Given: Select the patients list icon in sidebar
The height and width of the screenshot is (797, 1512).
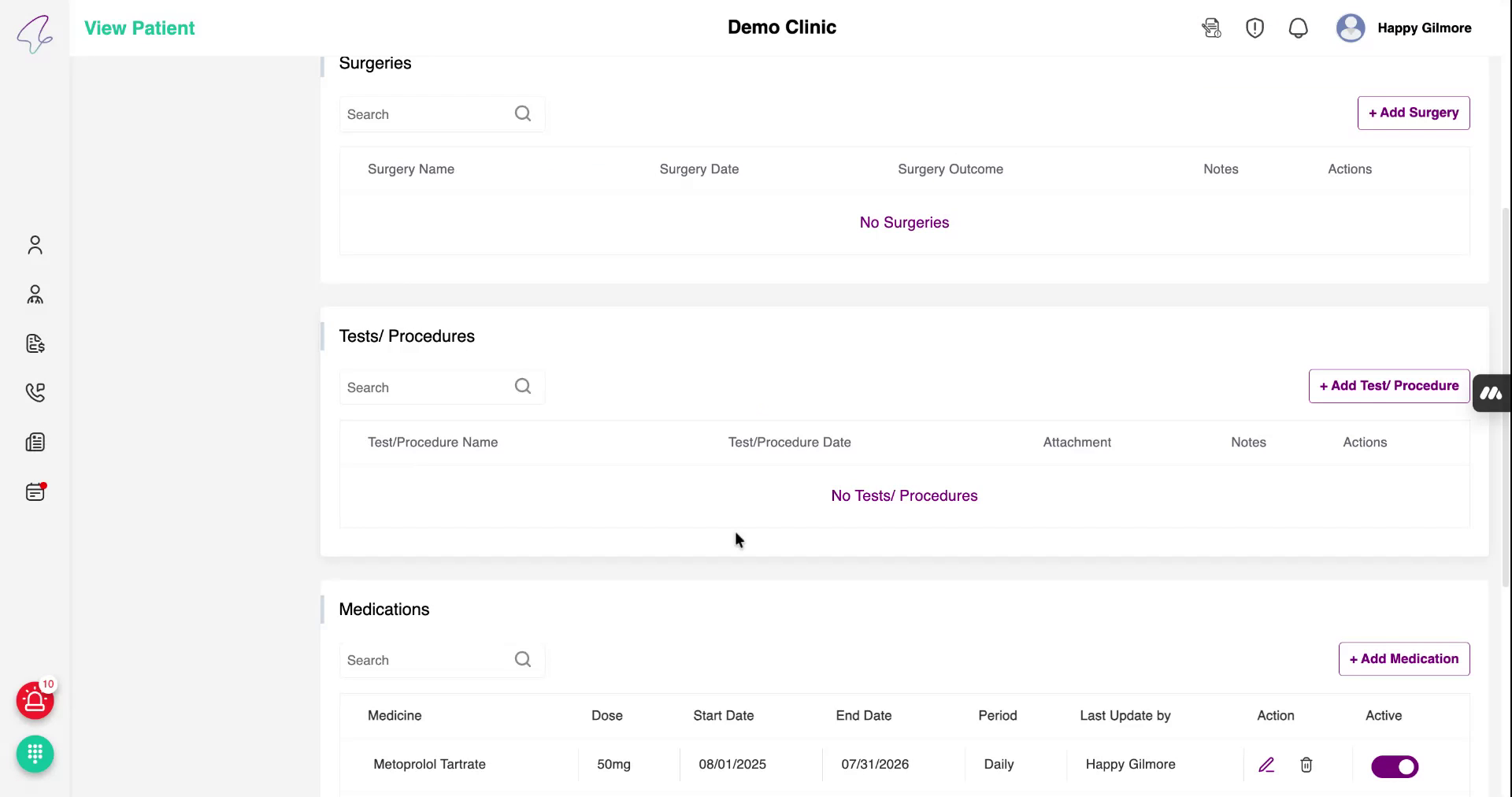Looking at the screenshot, I should pos(35,295).
